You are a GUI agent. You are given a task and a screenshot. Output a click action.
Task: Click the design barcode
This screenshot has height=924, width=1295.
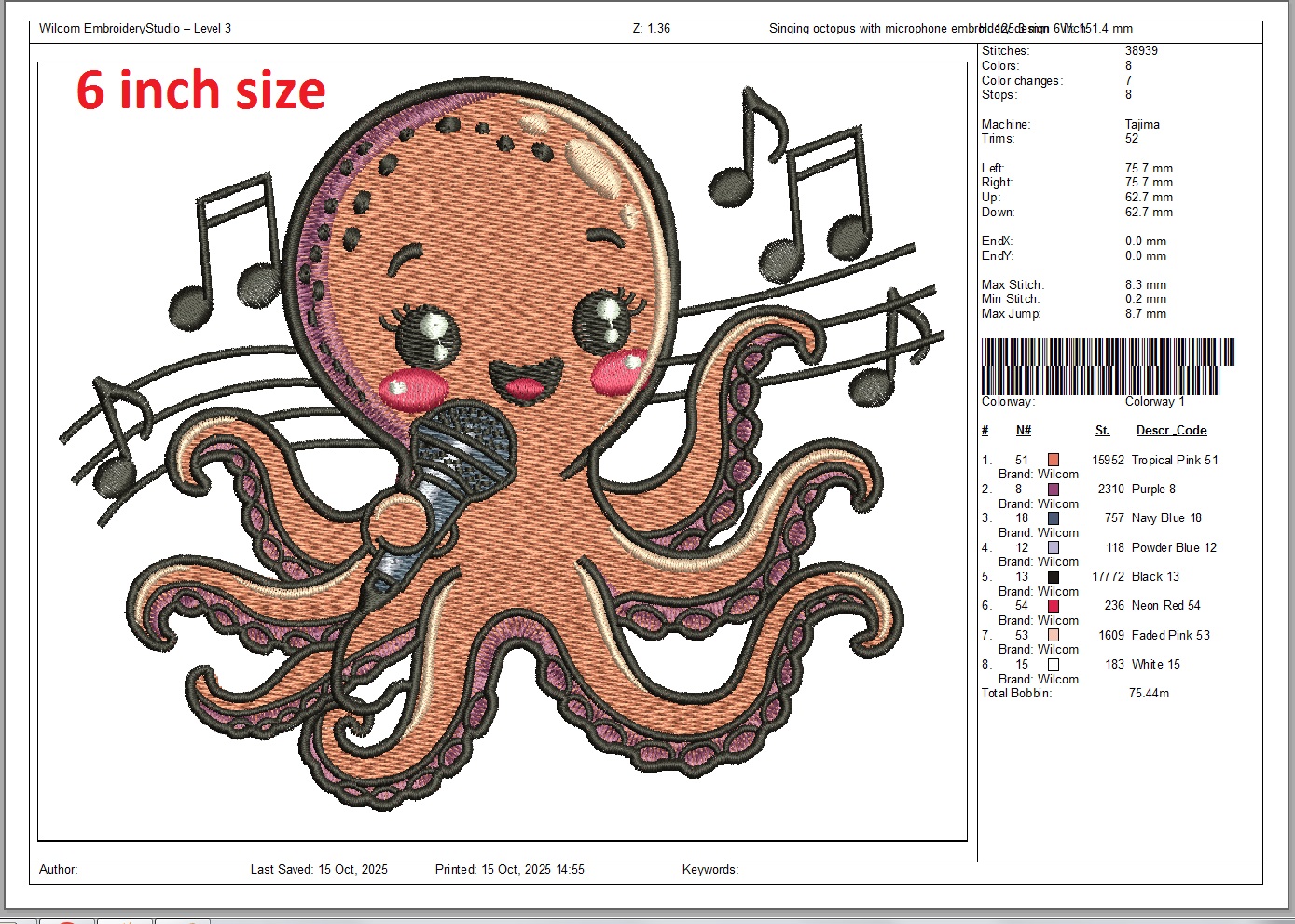click(x=1108, y=366)
